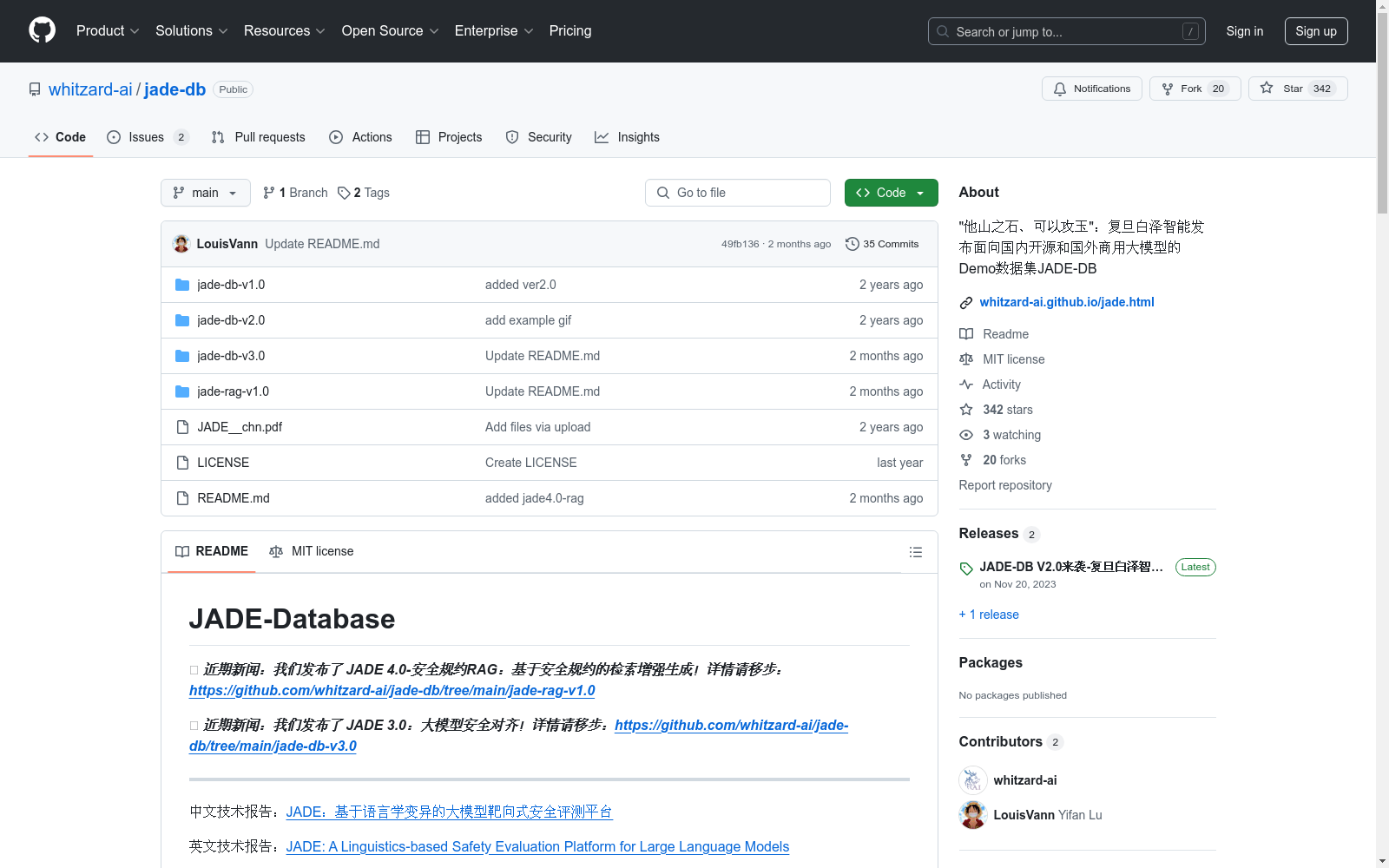Open the whitzard-ai owner link
This screenshot has width=1389, height=868.
pos(90,89)
